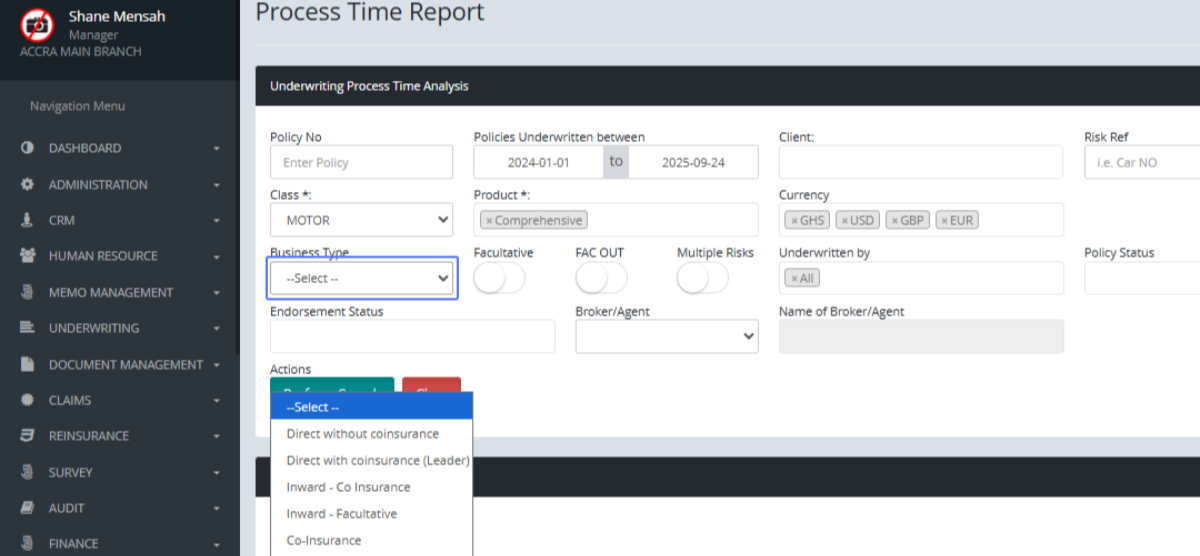This screenshot has height=556, width=1200.
Task: Open the Class dropdown showing MOTOR
Action: (361, 220)
